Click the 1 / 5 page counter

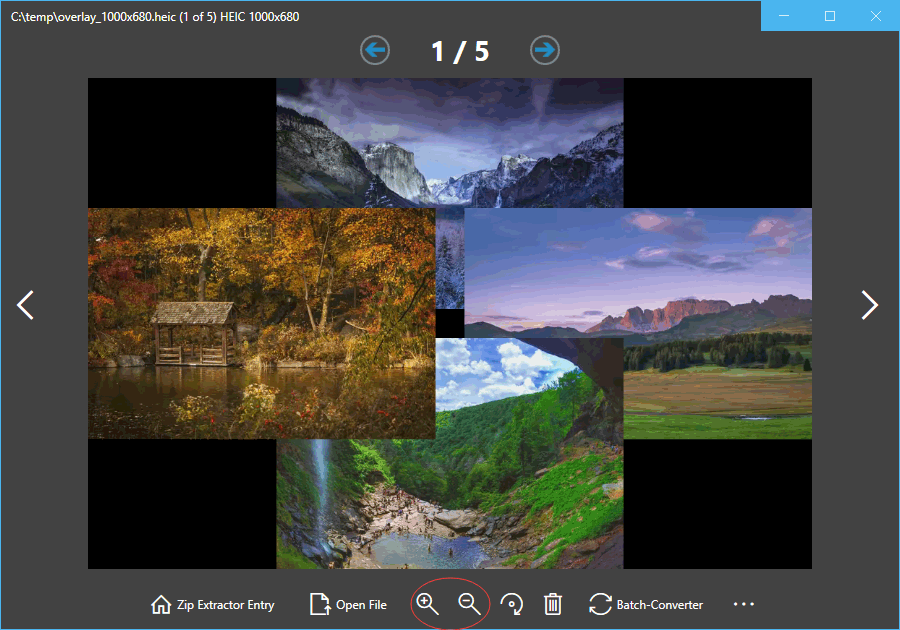(460, 51)
